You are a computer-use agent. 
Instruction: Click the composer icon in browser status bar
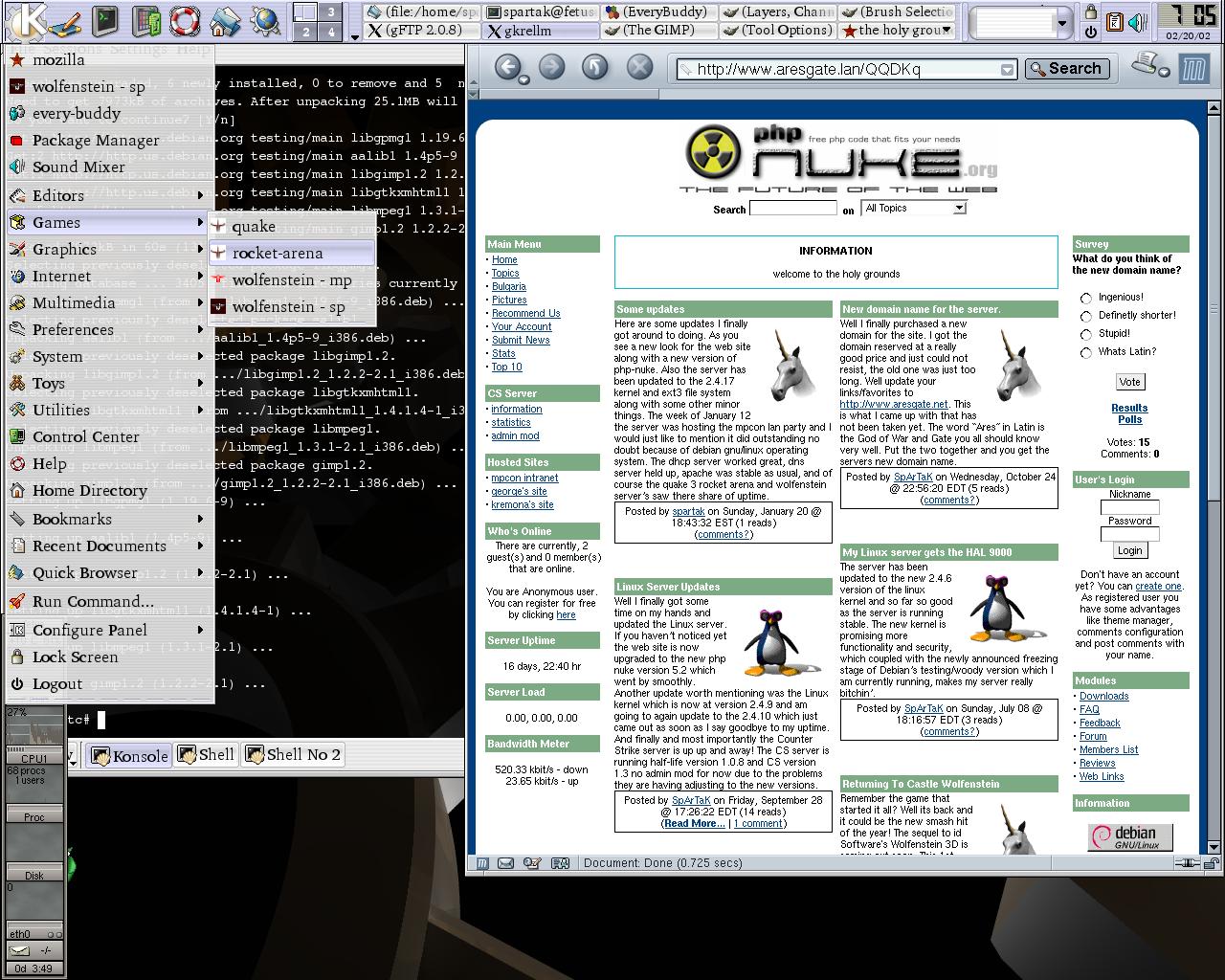tap(532, 863)
